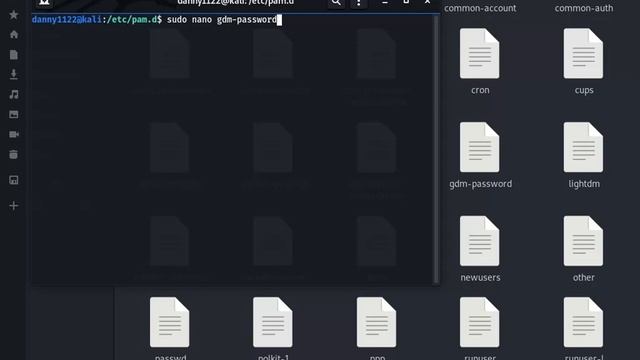Select the lightdm file icon
Image resolution: width=640 pixels, height=360 pixels.
coord(583,147)
